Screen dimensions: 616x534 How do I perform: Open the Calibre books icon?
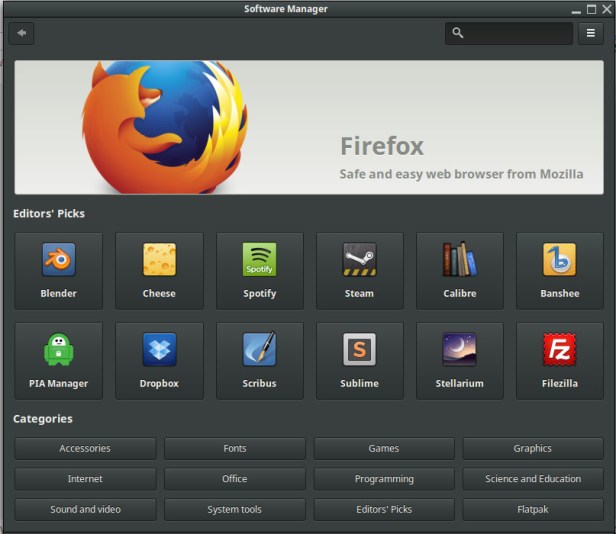tap(459, 260)
